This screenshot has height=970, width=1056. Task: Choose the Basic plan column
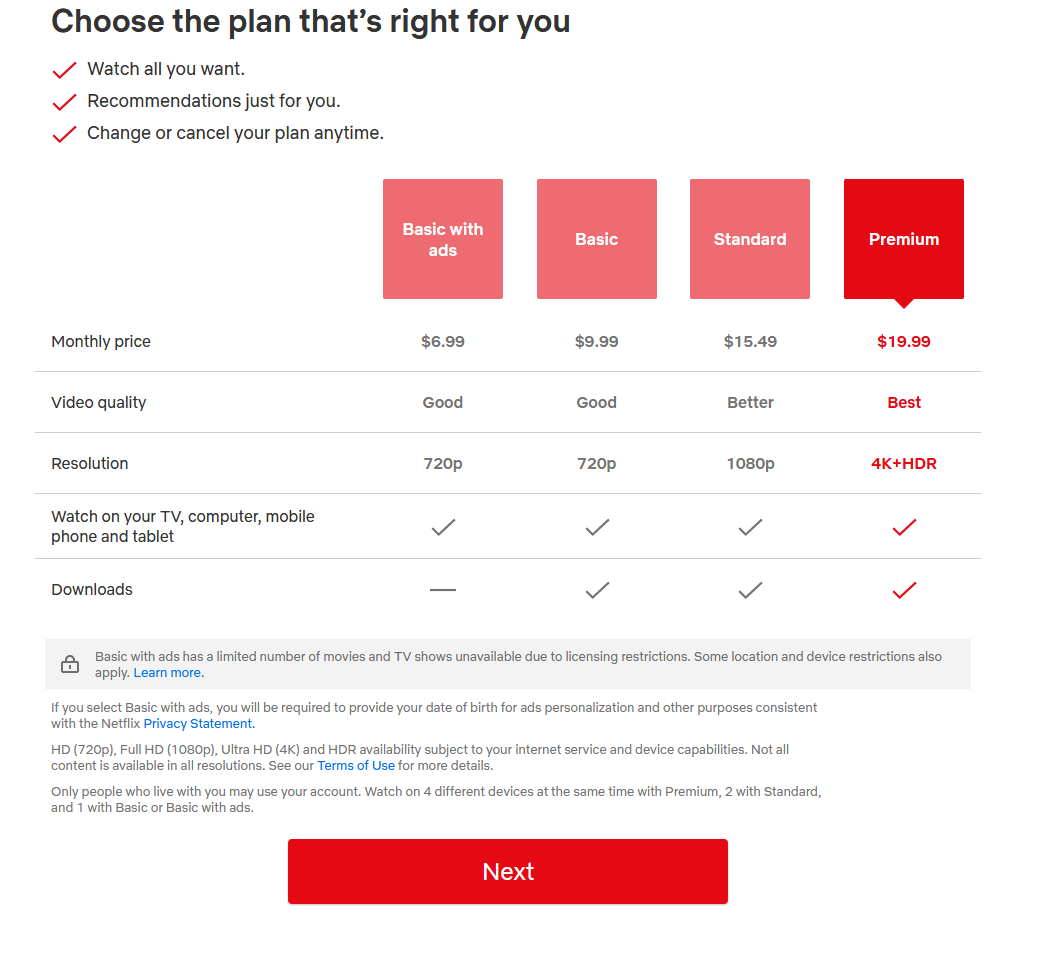pyautogui.click(x=597, y=239)
